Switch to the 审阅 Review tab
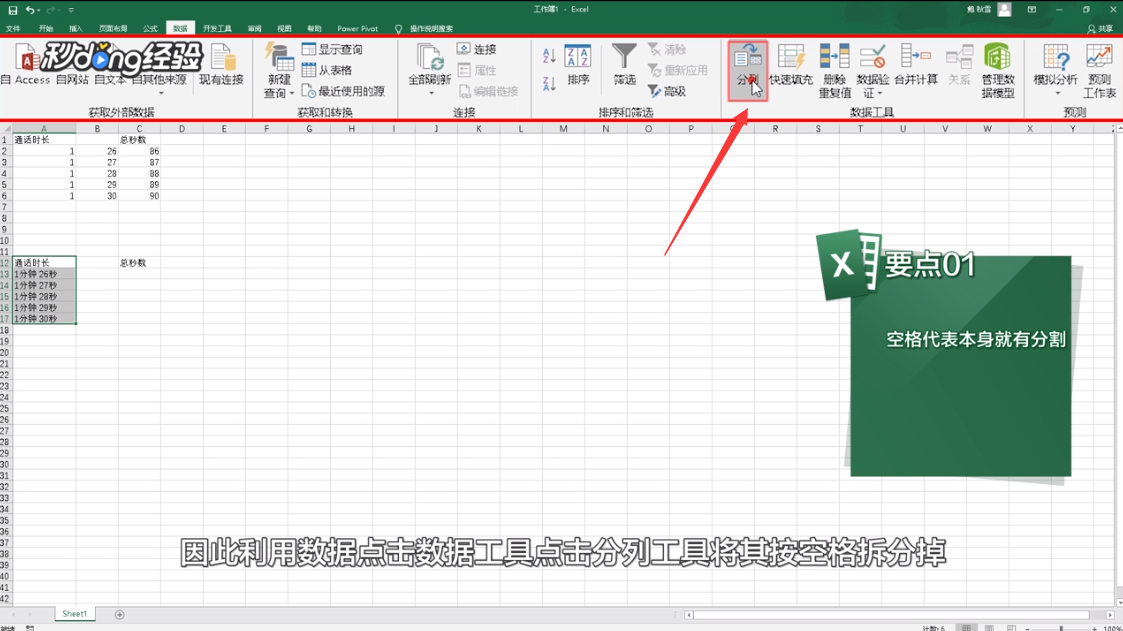This screenshot has height=631, width=1123. coord(254,29)
